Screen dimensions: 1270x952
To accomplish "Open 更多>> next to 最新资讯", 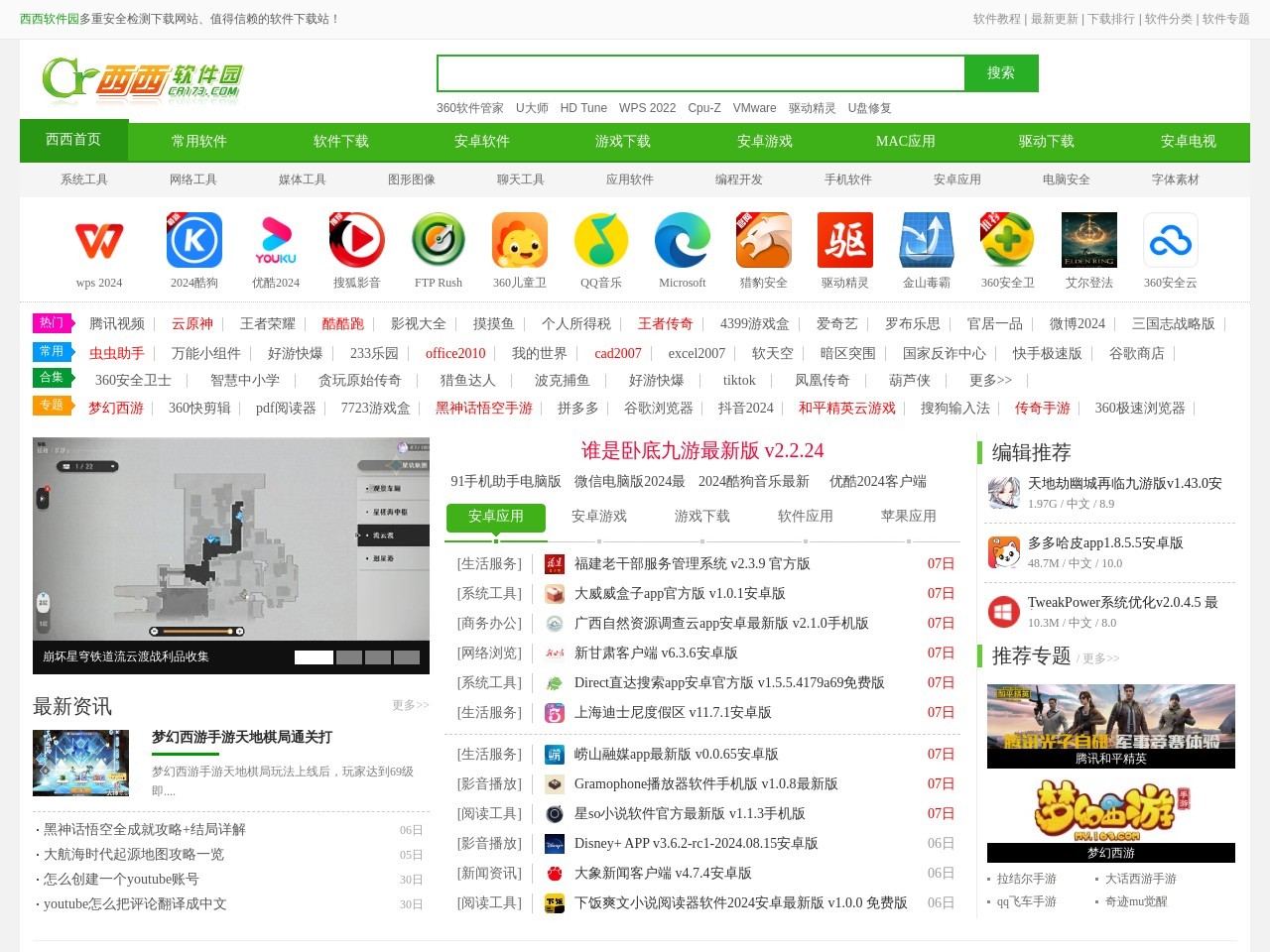I will pos(410,705).
